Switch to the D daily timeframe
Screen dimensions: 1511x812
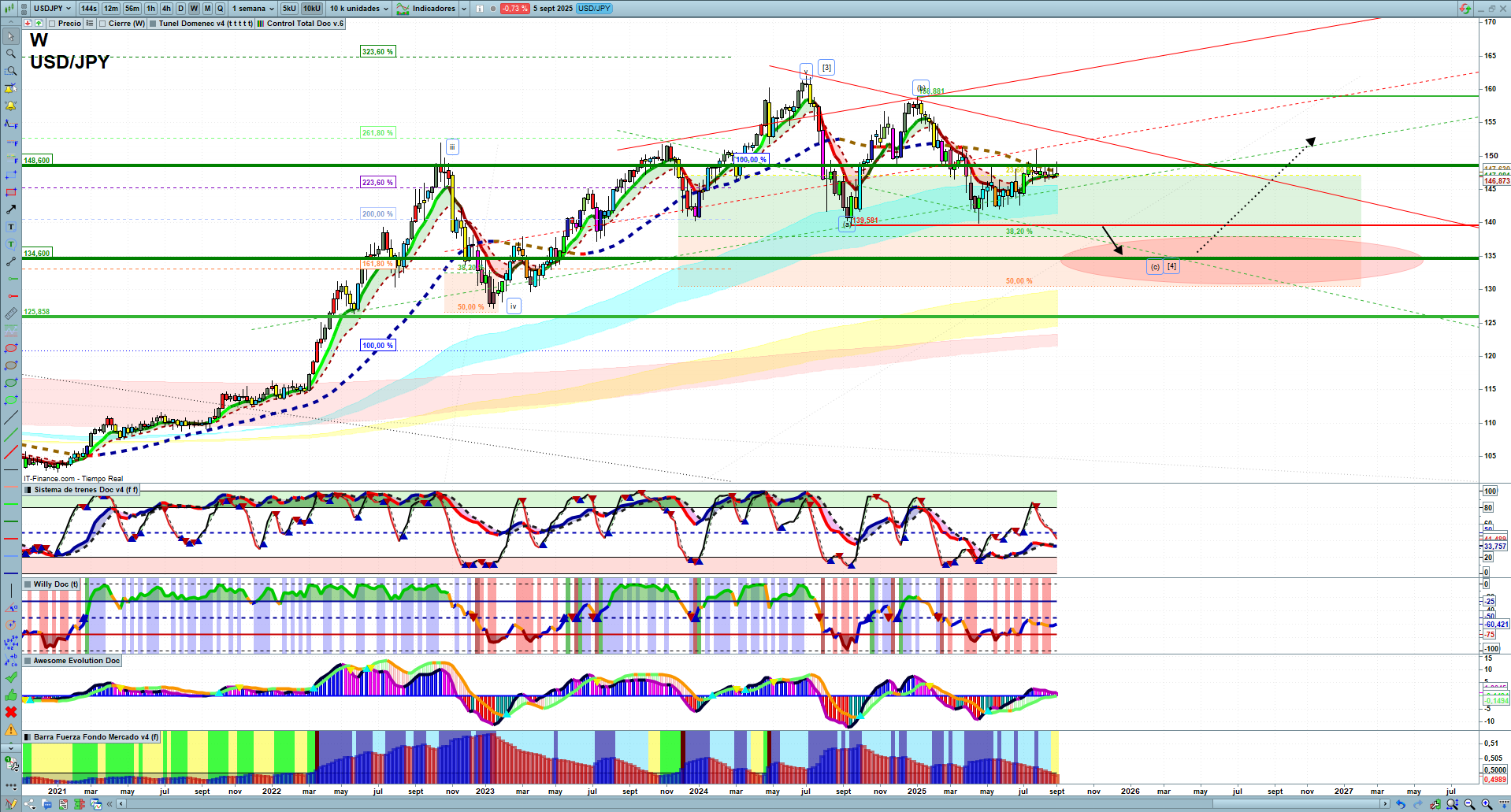tap(180, 9)
